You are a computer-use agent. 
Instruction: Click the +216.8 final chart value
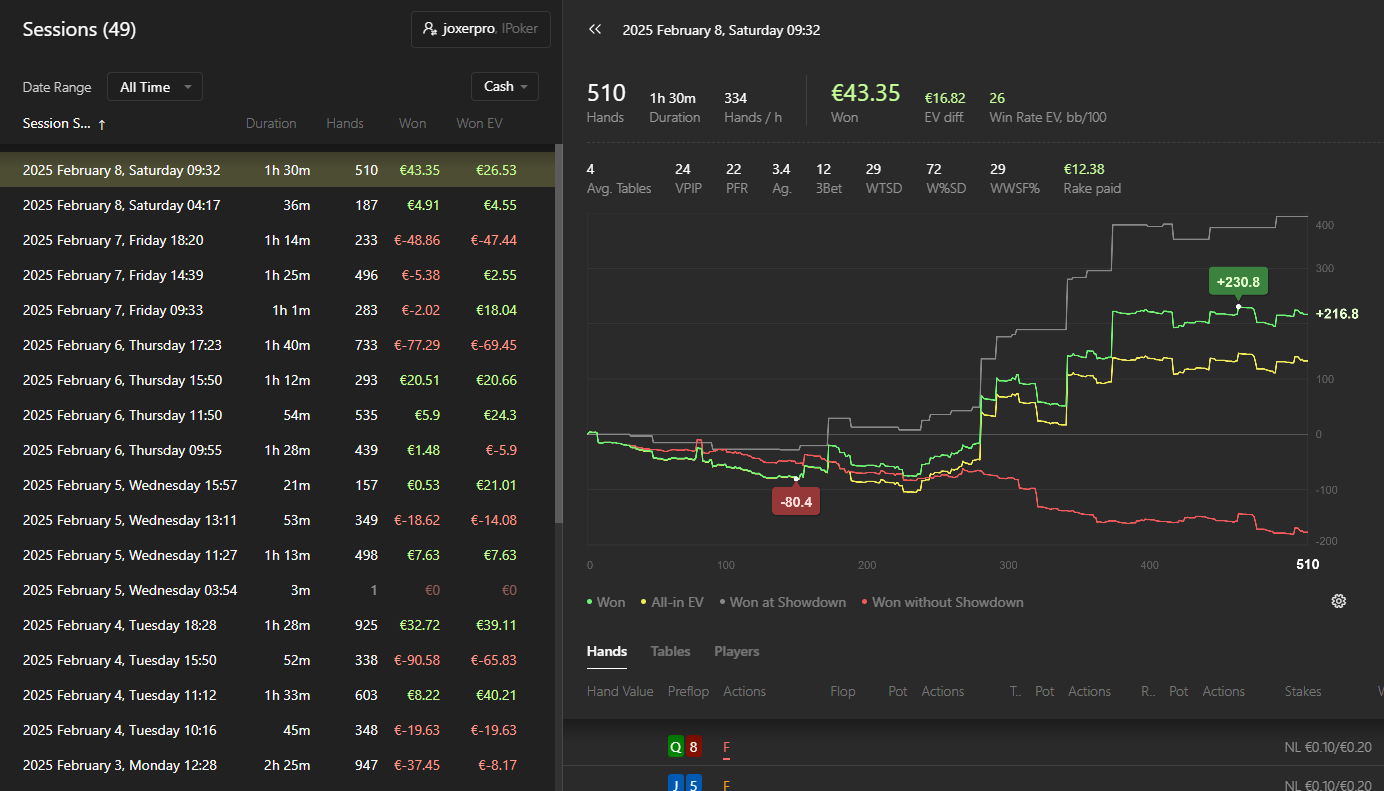tap(1337, 314)
